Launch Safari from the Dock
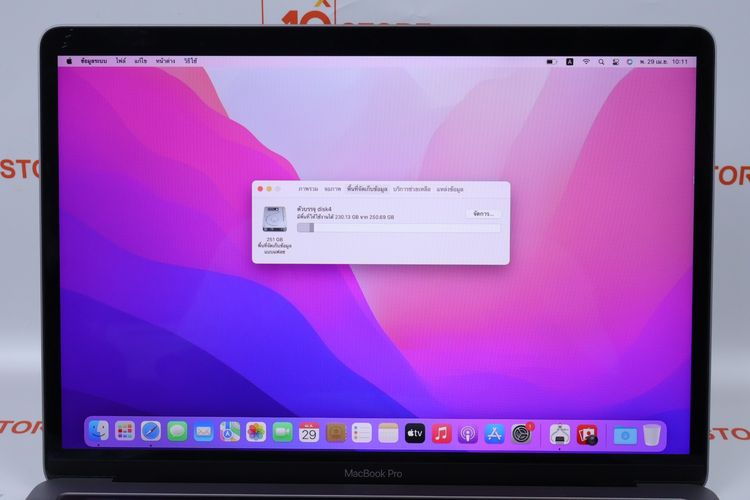Viewport: 750px width, 500px height. point(151,432)
